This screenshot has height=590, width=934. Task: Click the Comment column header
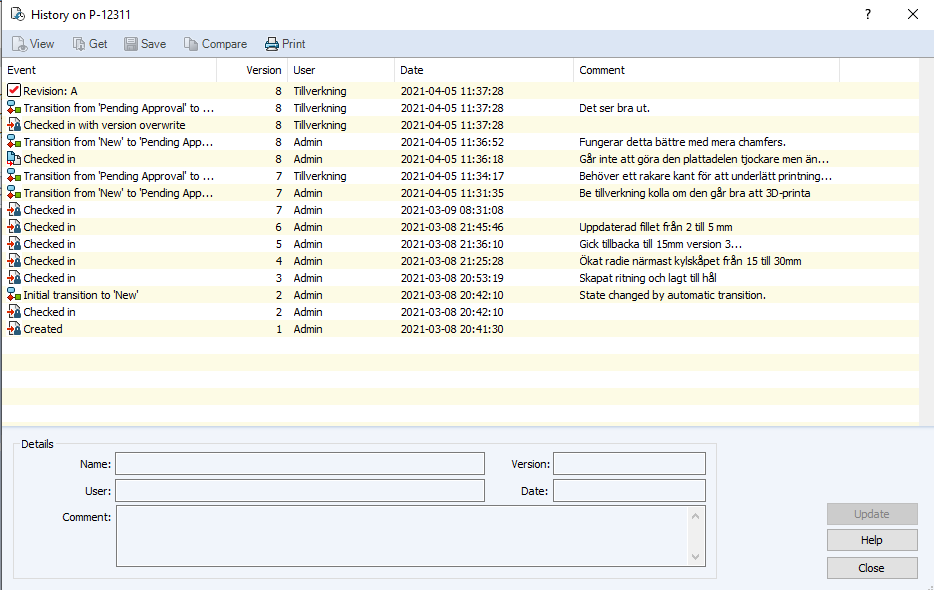pyautogui.click(x=705, y=70)
